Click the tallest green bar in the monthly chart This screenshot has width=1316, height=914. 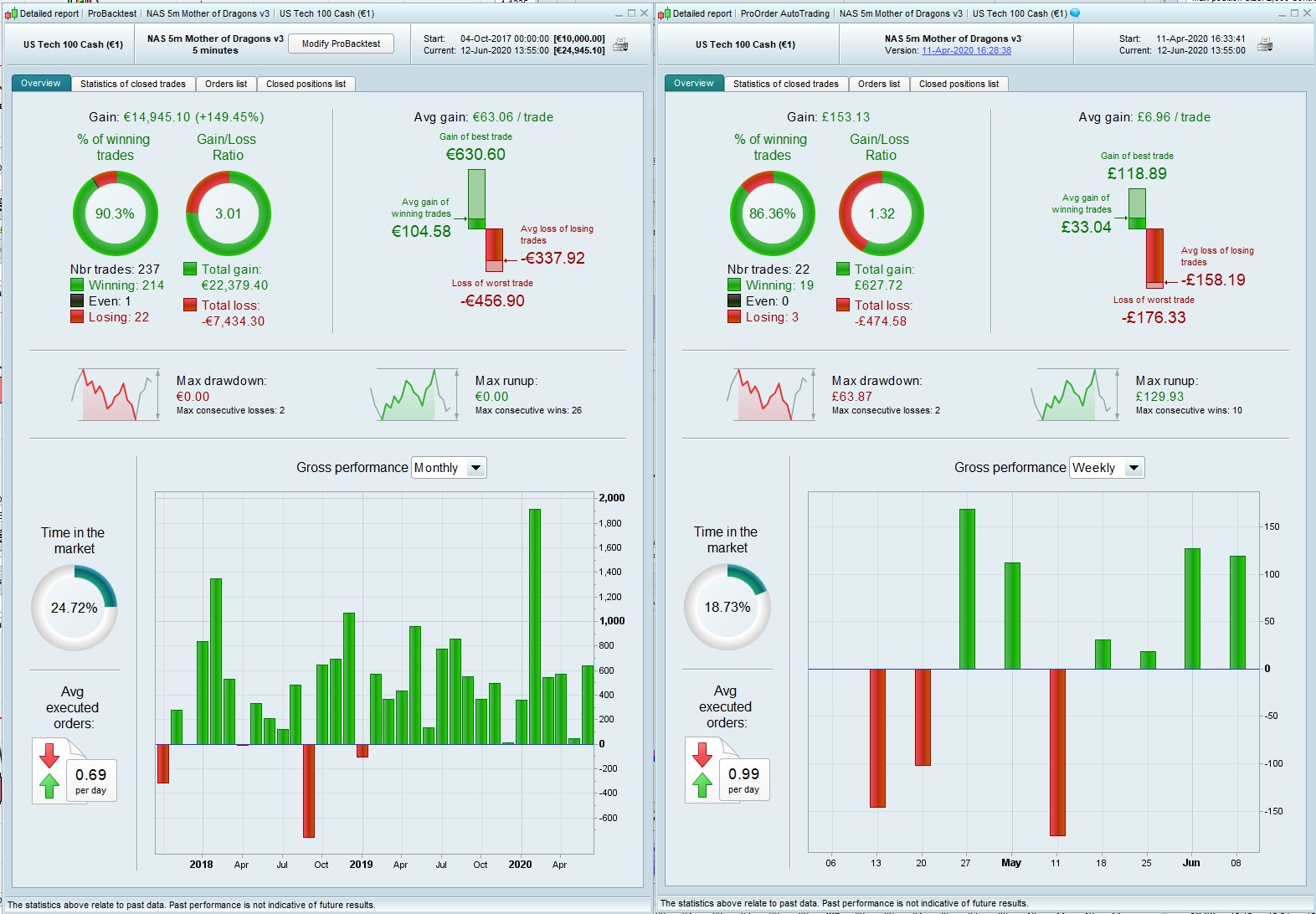(534, 626)
